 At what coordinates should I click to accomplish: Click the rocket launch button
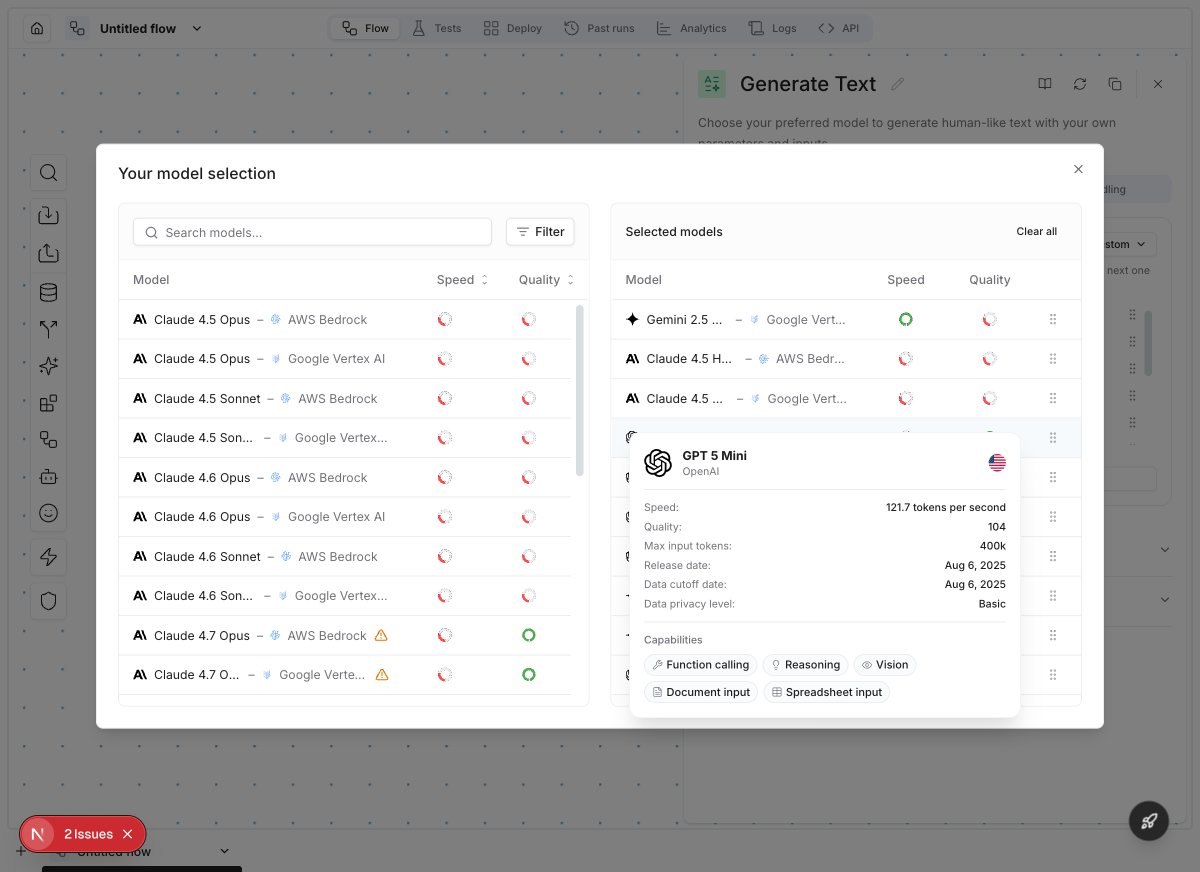pyautogui.click(x=1149, y=822)
